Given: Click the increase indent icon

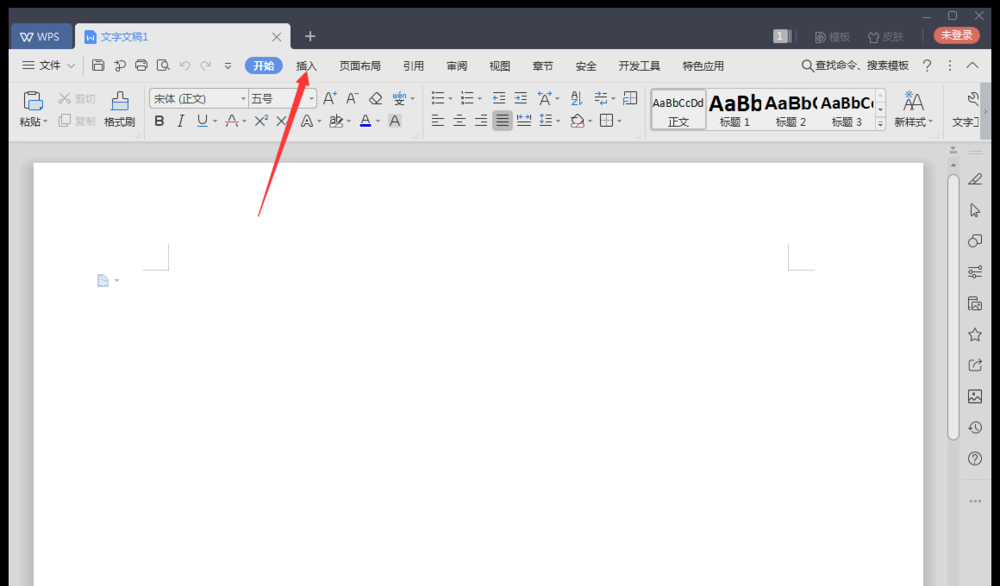Looking at the screenshot, I should (521, 98).
